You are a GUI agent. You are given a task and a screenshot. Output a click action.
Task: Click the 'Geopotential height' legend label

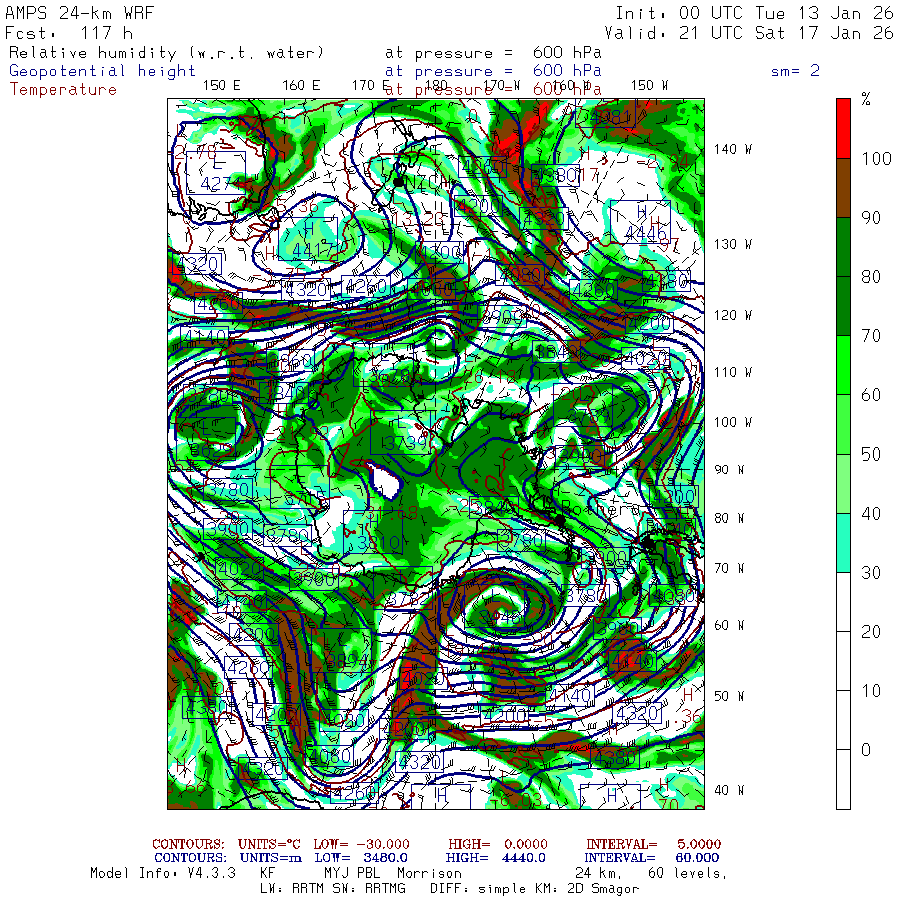[103, 71]
